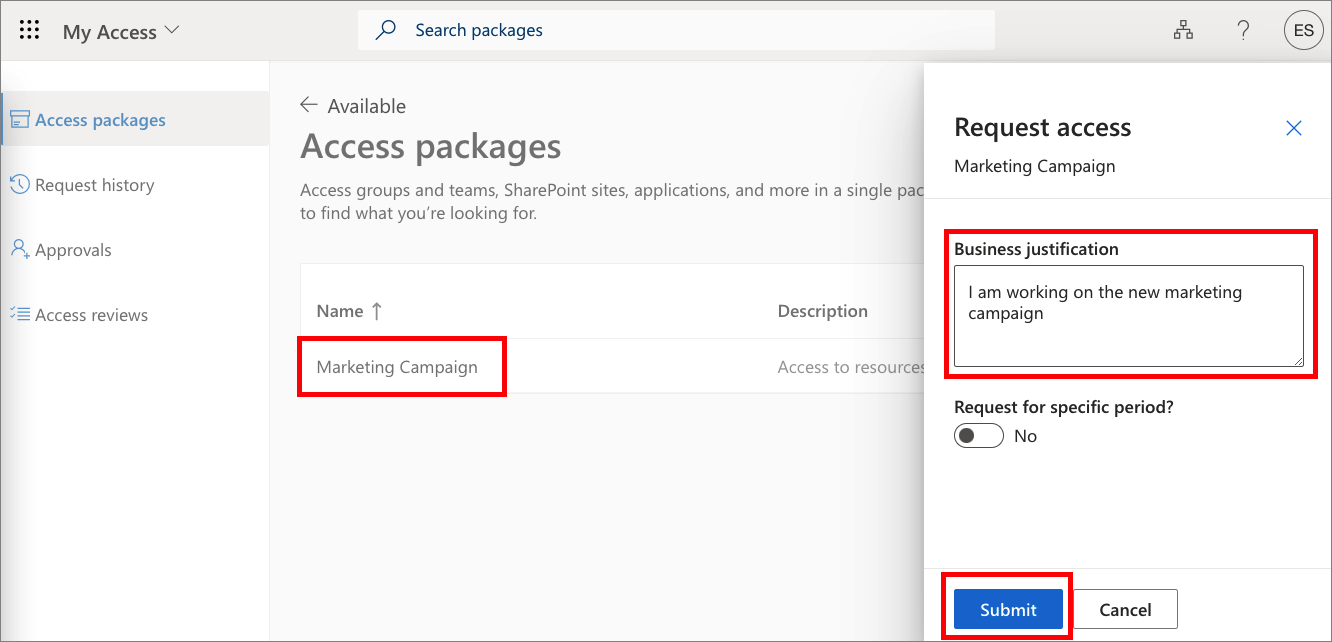
Task: Open help via question mark icon
Action: (x=1243, y=30)
